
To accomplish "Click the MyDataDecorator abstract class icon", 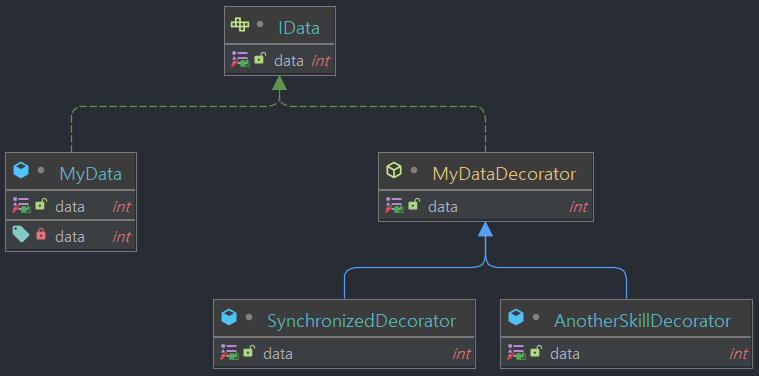I will [x=394, y=170].
